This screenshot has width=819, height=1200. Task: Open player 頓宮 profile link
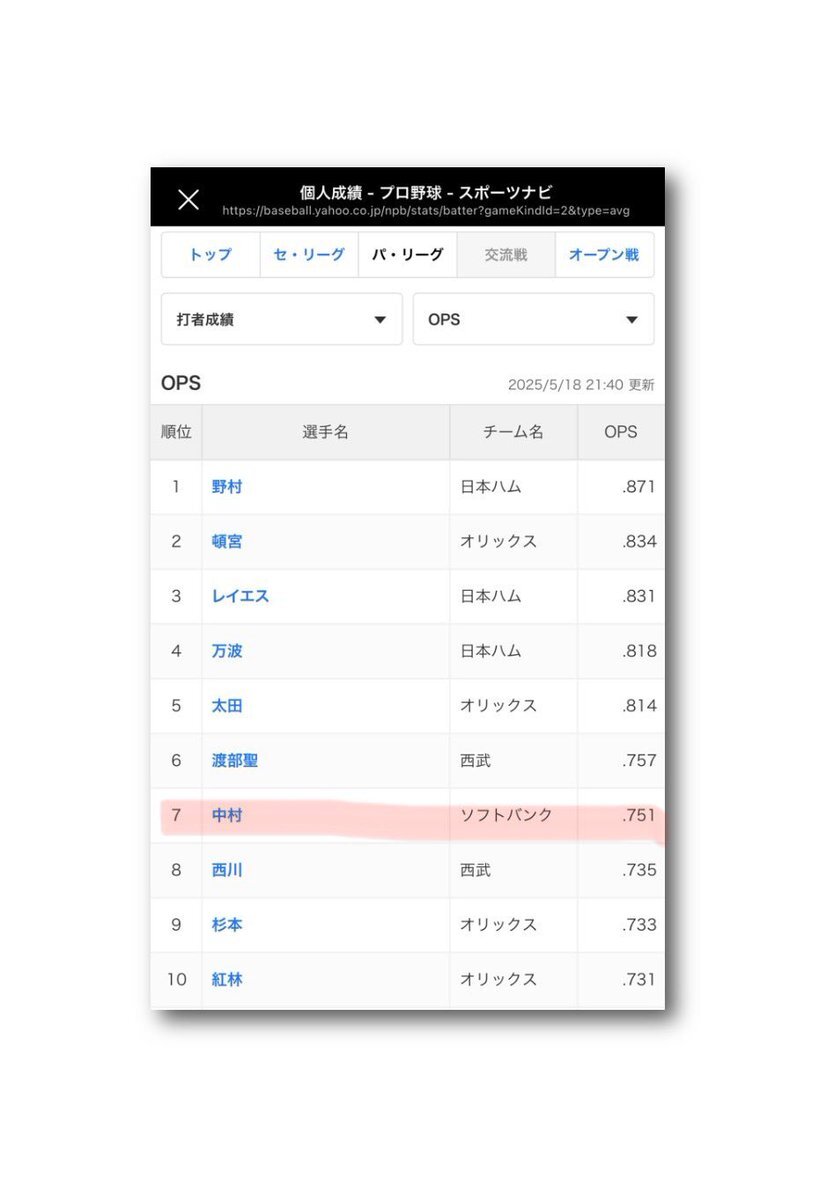coord(227,542)
